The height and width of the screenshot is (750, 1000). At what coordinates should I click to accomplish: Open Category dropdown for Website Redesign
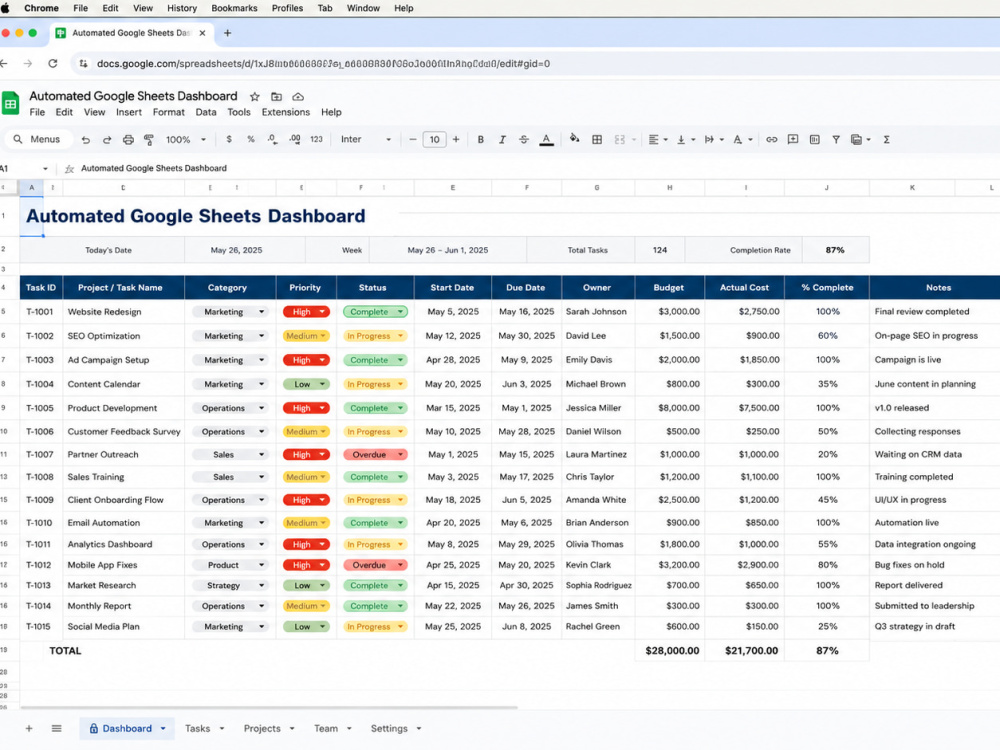click(261, 312)
